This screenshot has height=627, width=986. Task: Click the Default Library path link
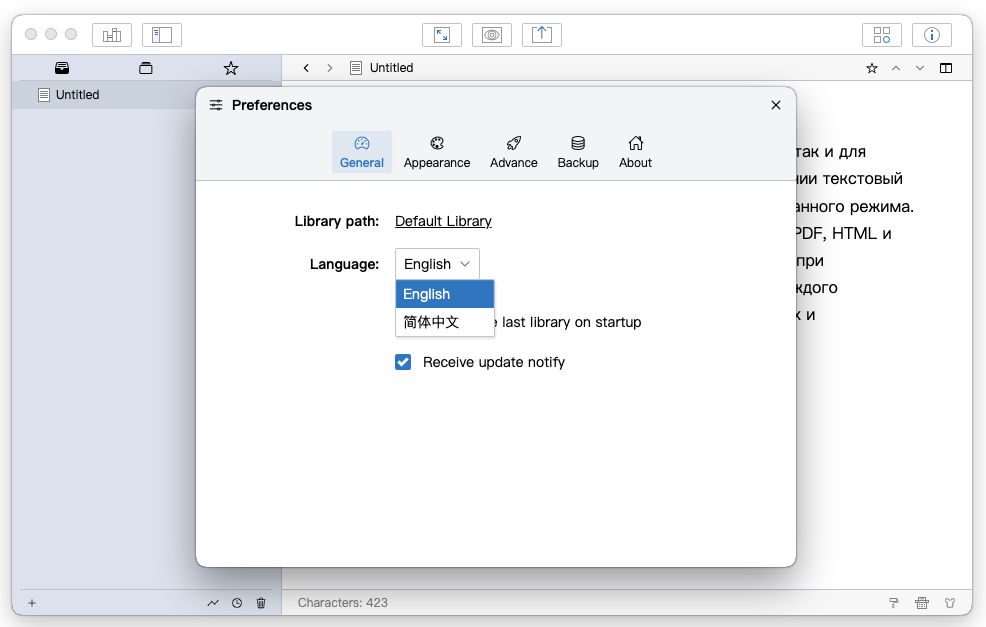[443, 221]
